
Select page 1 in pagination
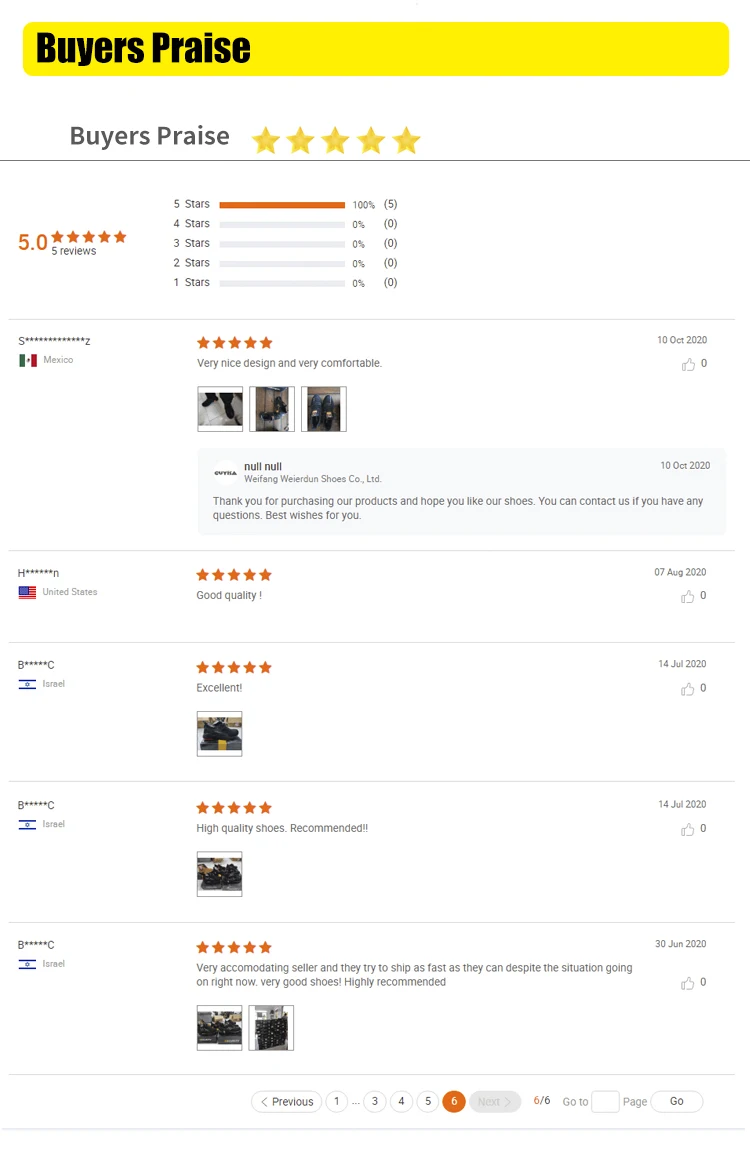337,1102
